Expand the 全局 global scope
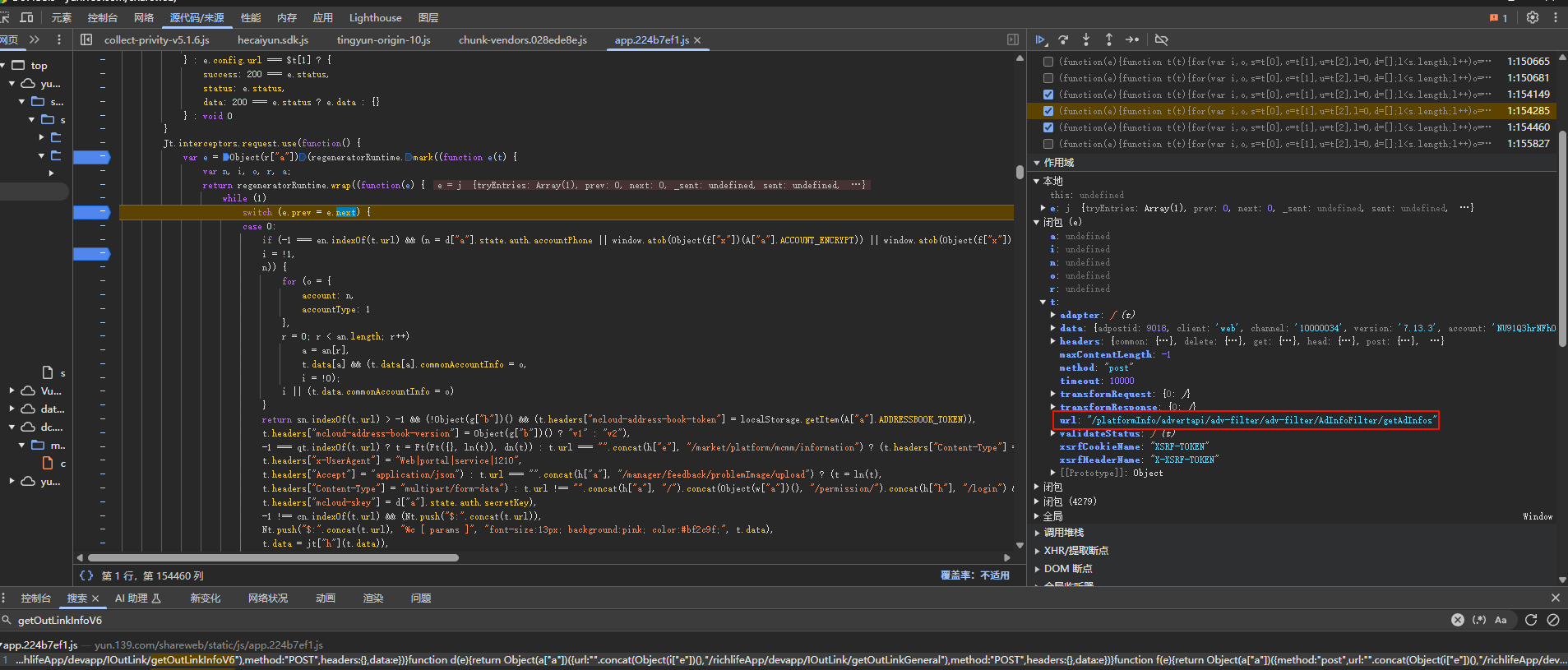Viewport: 1568px width, 670px height. [1038, 516]
